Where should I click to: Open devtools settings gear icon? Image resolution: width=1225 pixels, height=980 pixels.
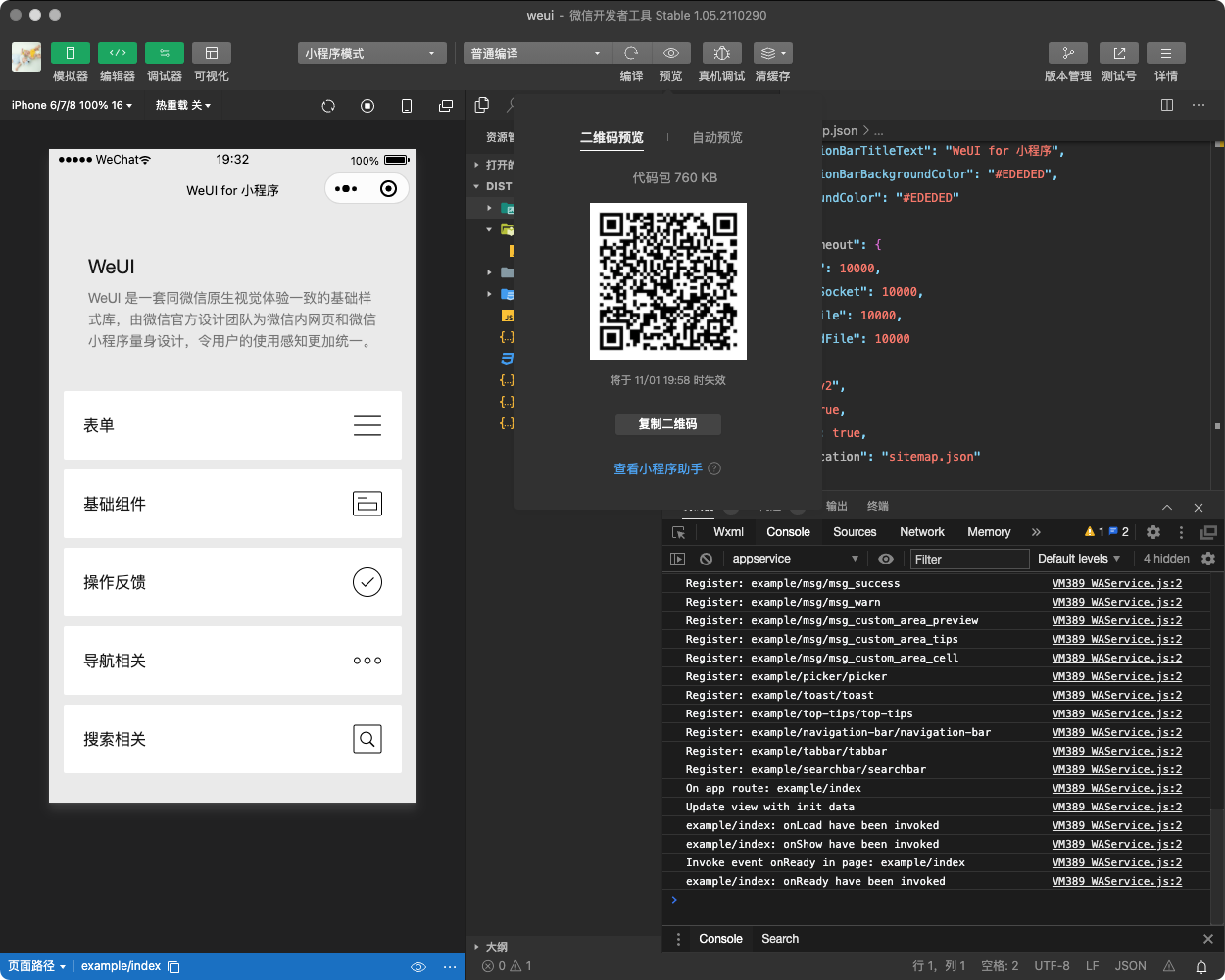[1153, 532]
